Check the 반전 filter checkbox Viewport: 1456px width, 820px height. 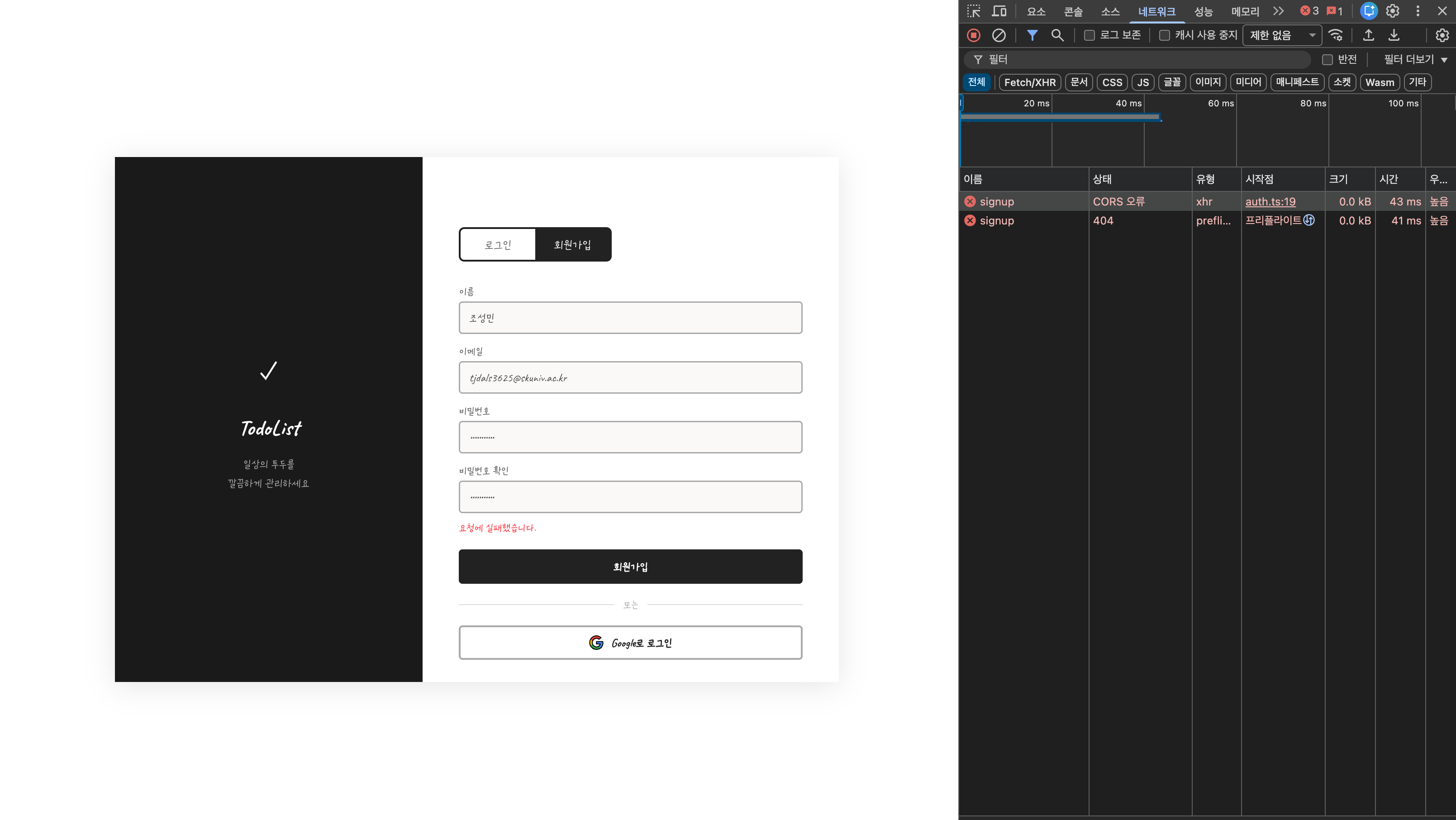point(1327,59)
